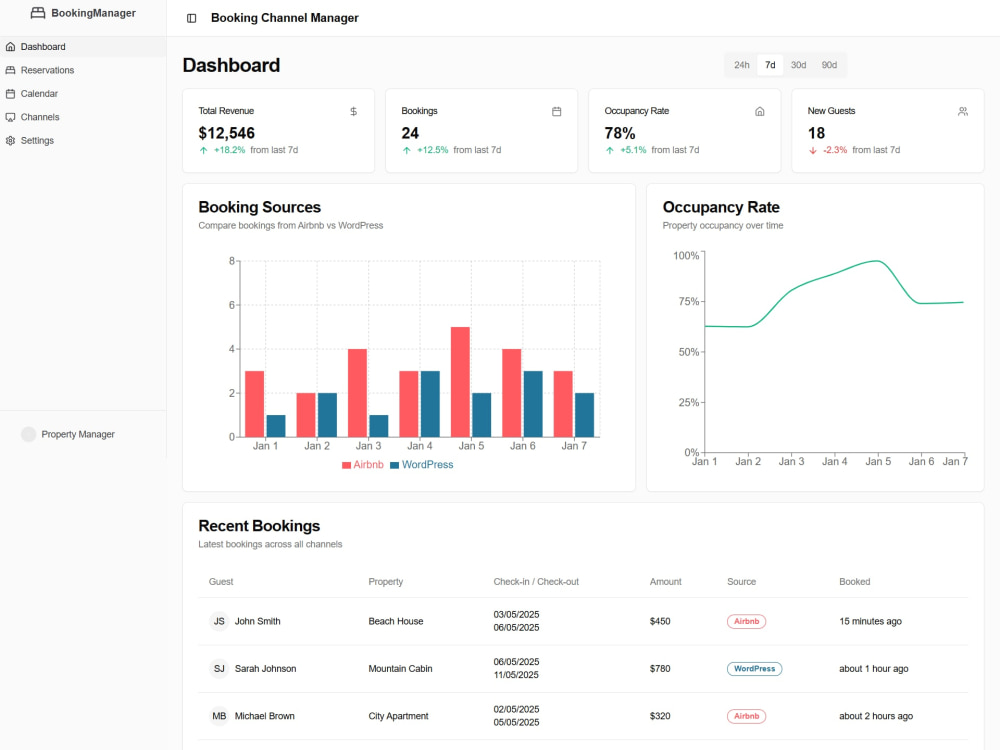Viewport: 1000px width, 750px height.
Task: Click the Jan 4 WordPress bar in chart
Action: (x=430, y=404)
